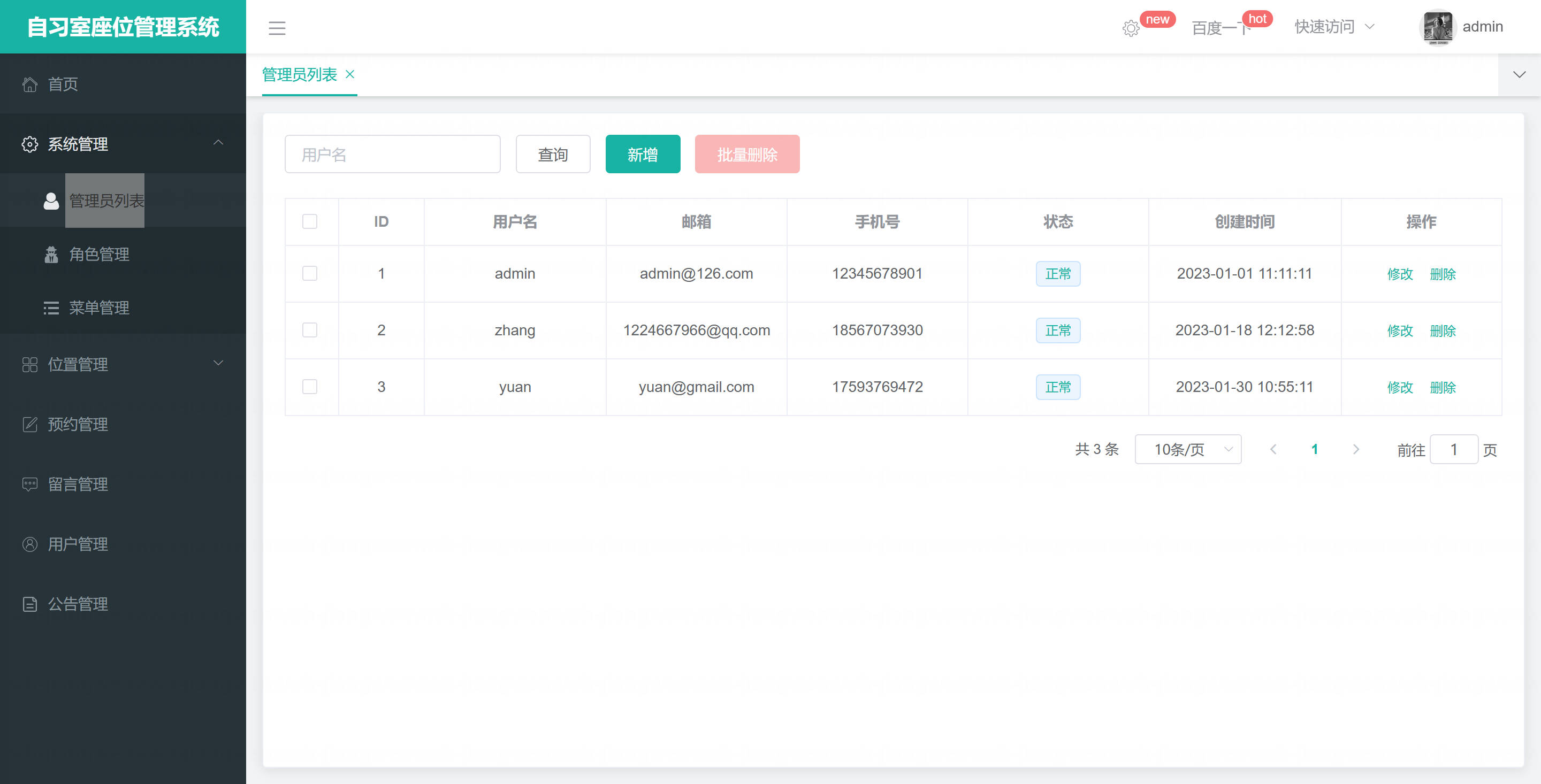Go to next page arrow

1355,449
